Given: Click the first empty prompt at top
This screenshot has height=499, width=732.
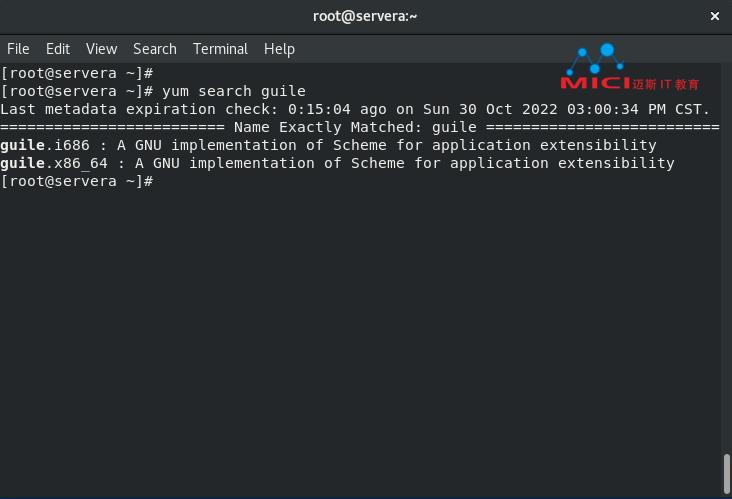Looking at the screenshot, I should coord(77,73).
